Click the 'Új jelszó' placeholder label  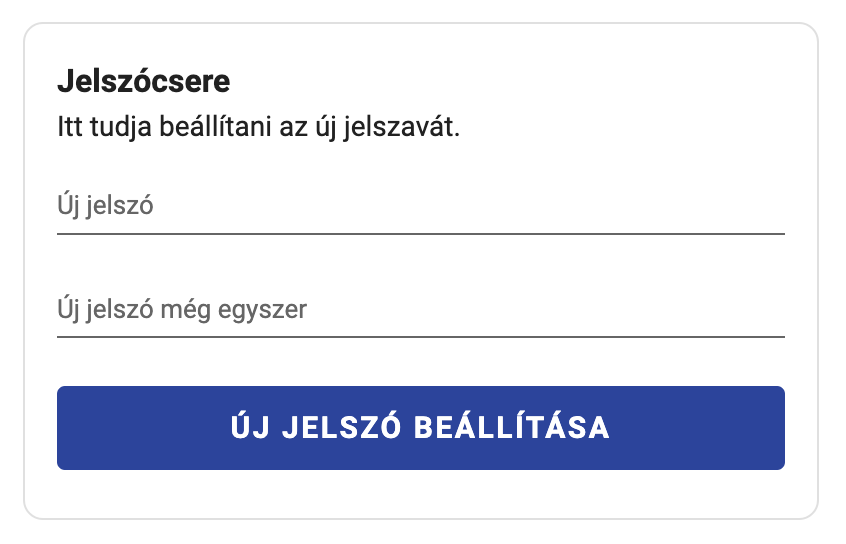104,208
